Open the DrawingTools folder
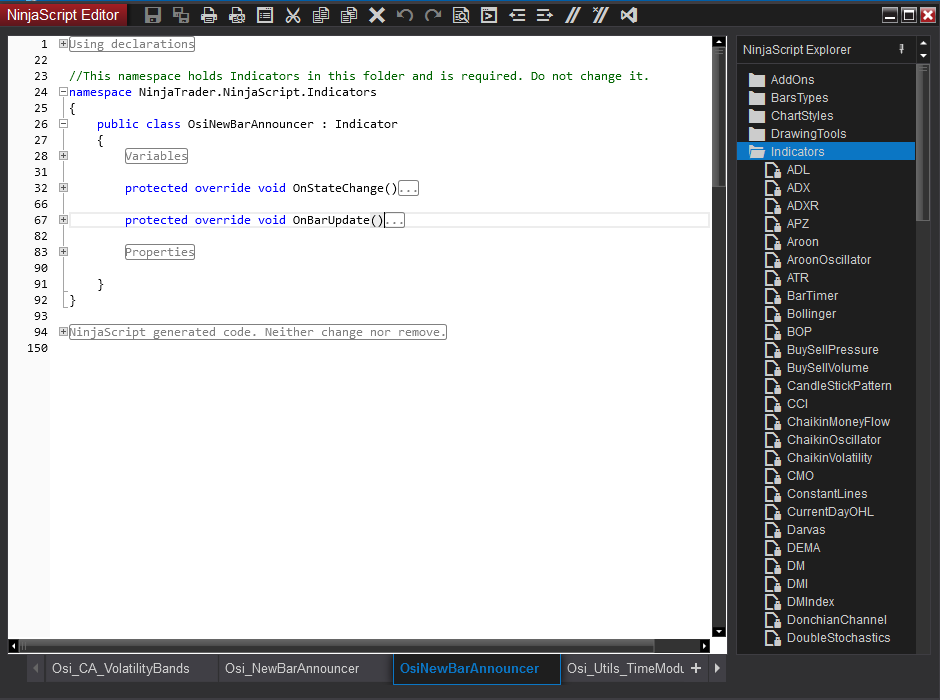The image size is (940, 700). click(x=808, y=134)
